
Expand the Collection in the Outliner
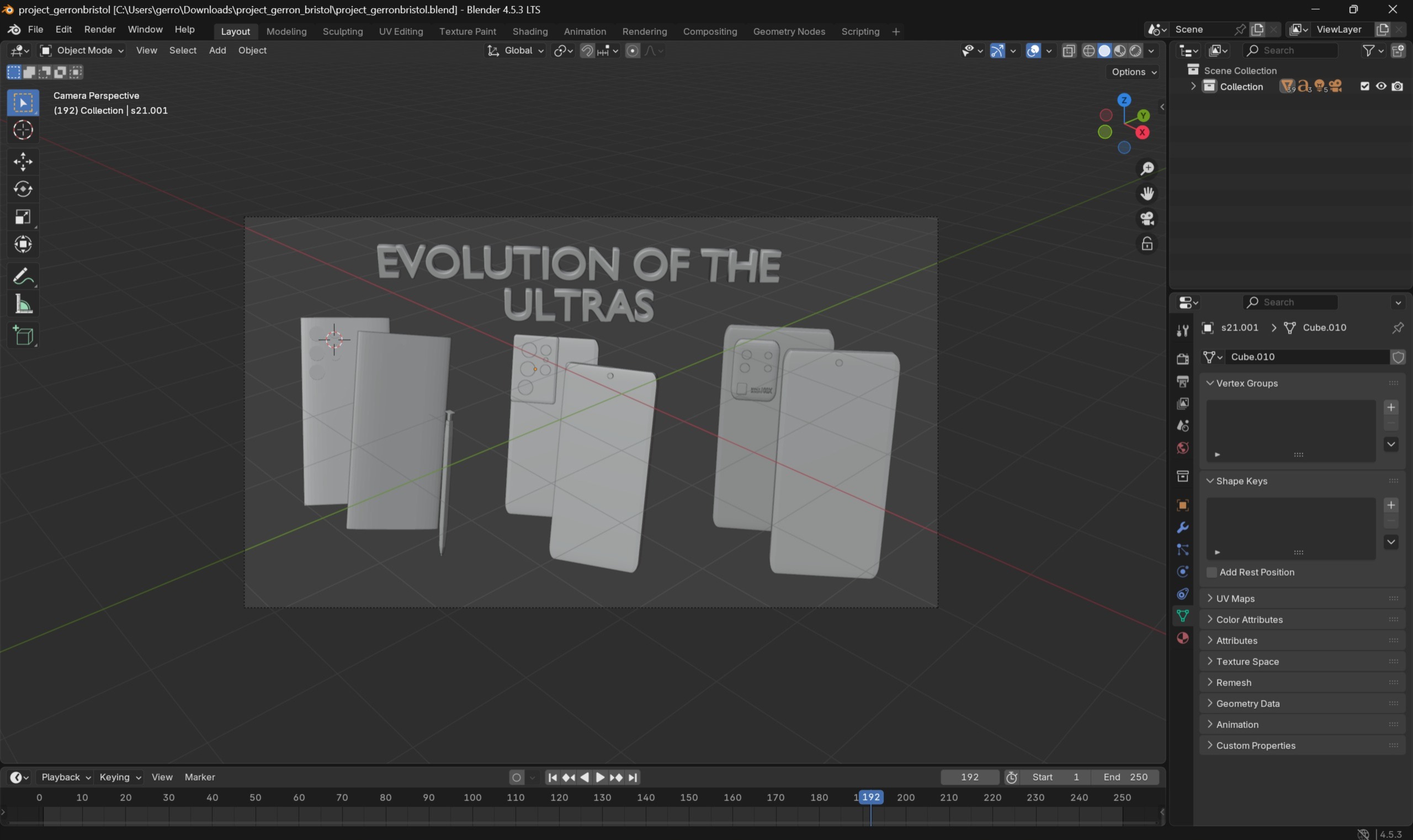pyautogui.click(x=1193, y=86)
